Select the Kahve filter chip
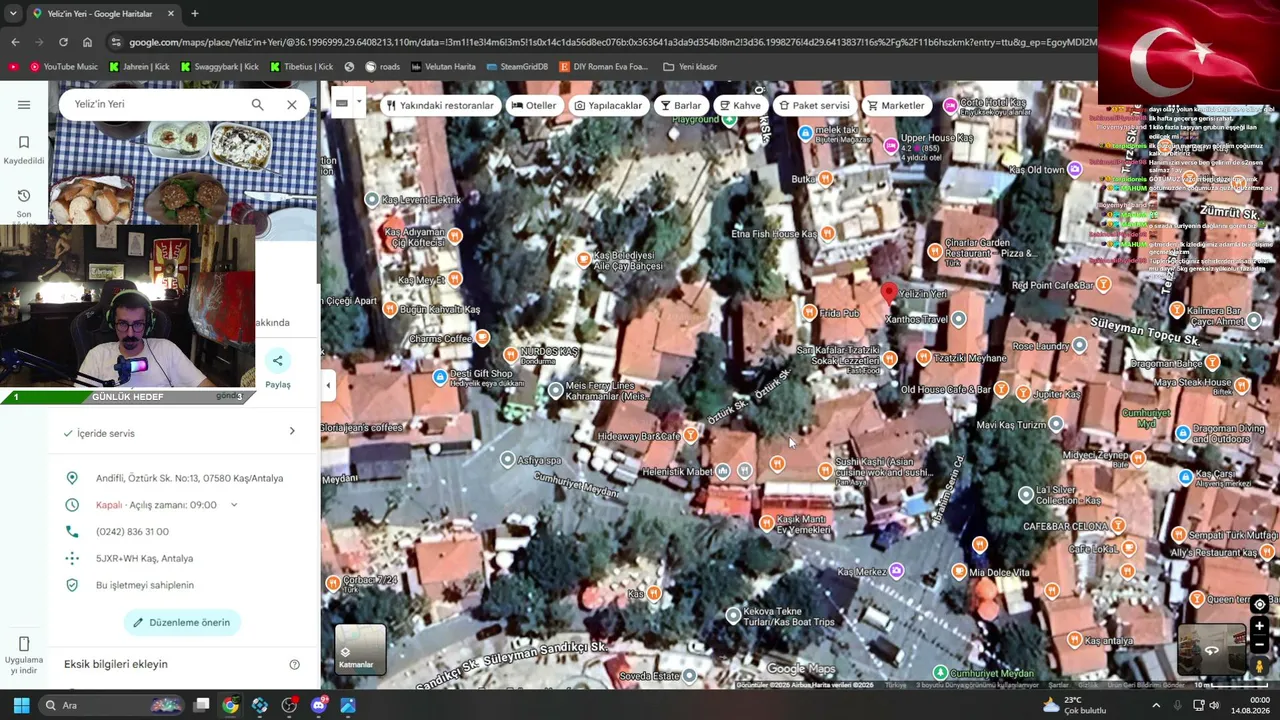Image resolution: width=1280 pixels, height=720 pixels. tap(739, 105)
